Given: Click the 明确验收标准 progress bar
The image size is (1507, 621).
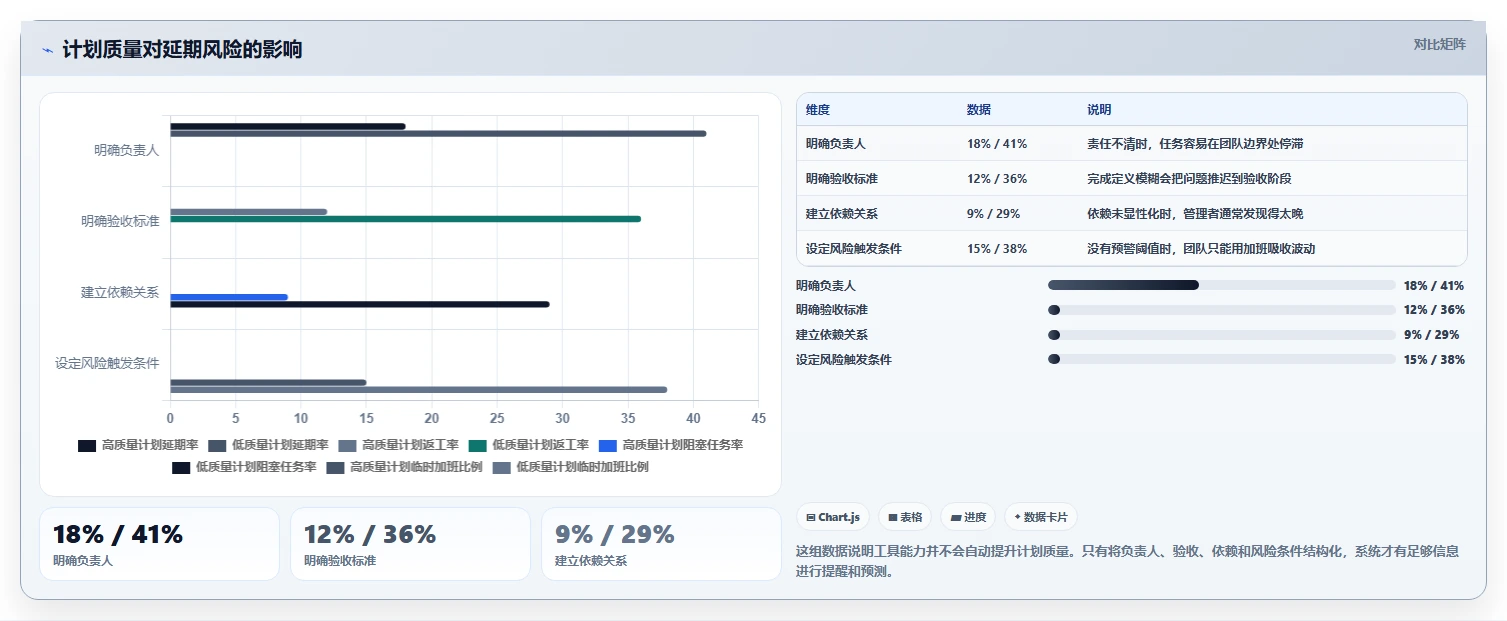Looking at the screenshot, I should pyautogui.click(x=1221, y=310).
